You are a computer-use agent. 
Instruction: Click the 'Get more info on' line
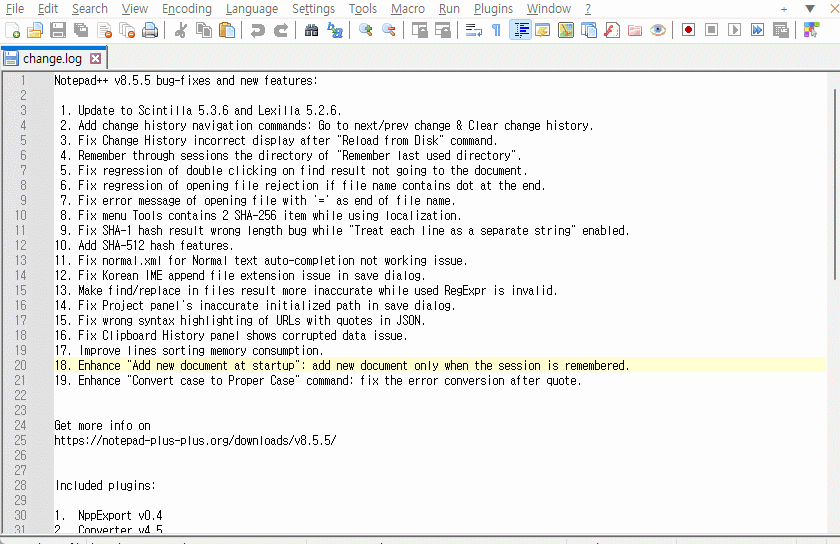[102, 426]
